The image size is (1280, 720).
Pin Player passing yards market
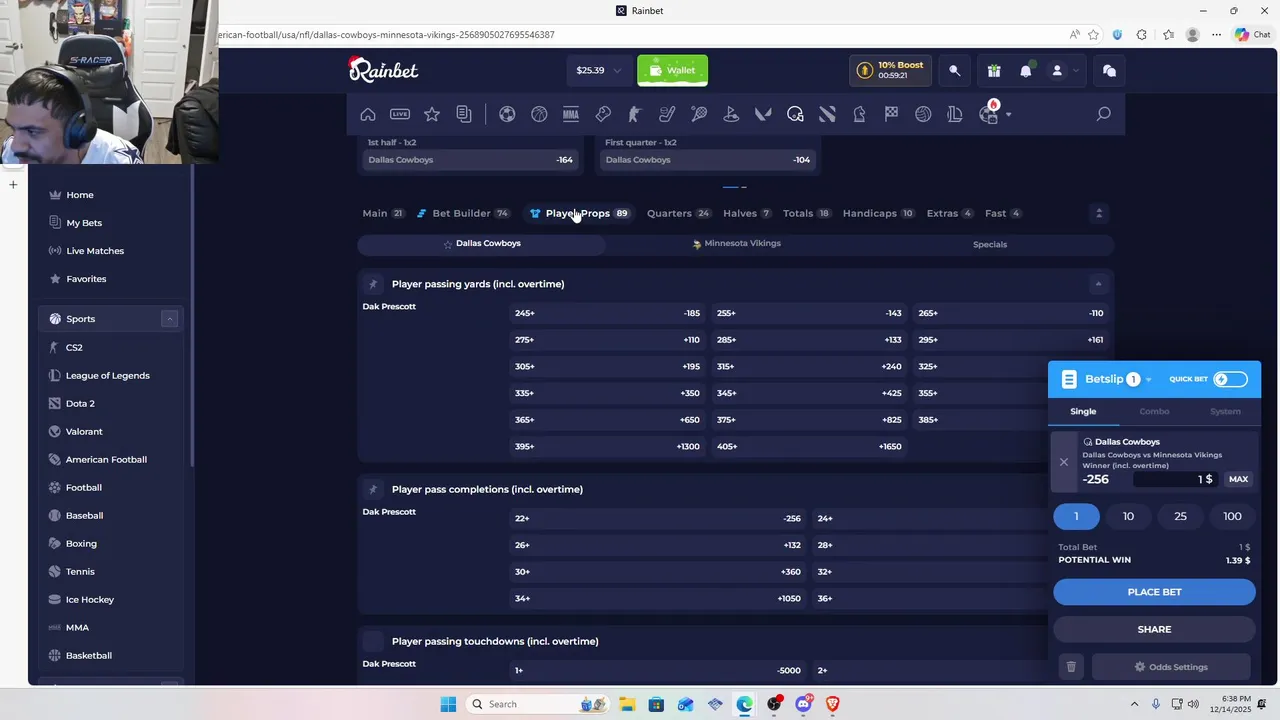pyautogui.click(x=373, y=284)
